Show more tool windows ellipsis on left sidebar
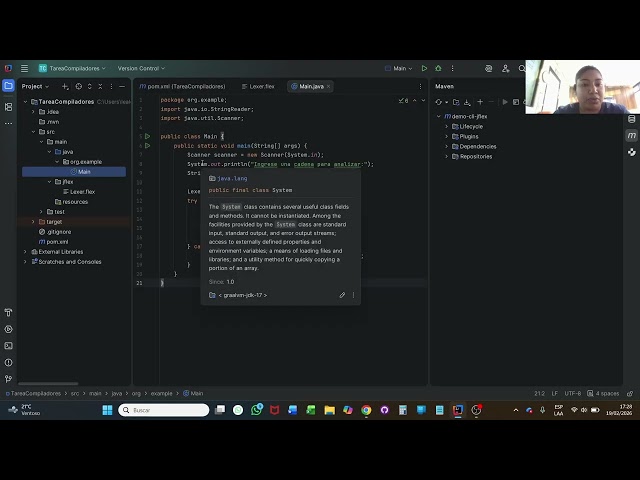This screenshot has width=640, height=480. coord(8,123)
